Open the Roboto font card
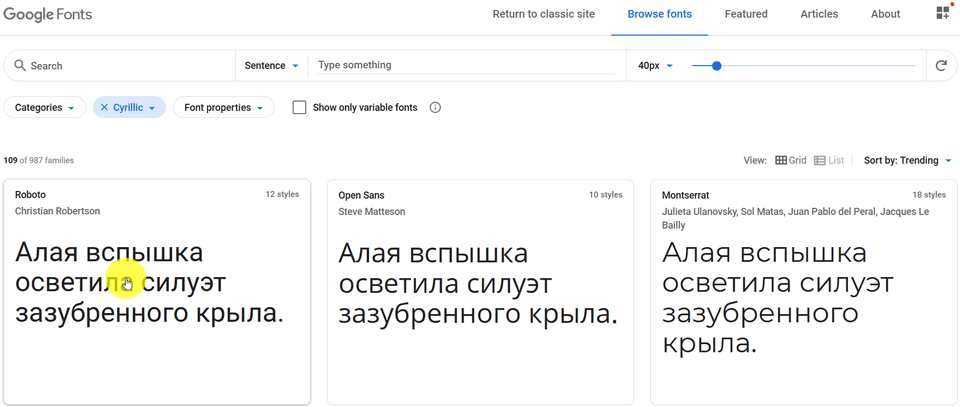This screenshot has height=407, width=960. (x=157, y=291)
